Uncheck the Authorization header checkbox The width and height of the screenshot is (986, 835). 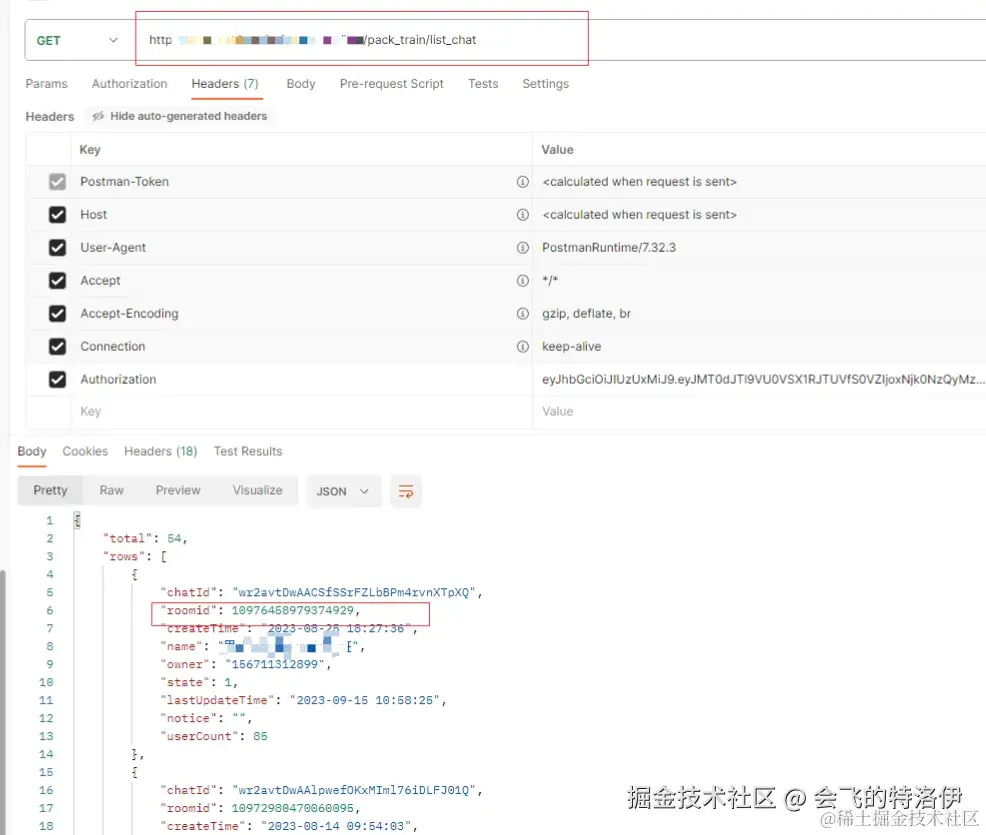point(57,379)
